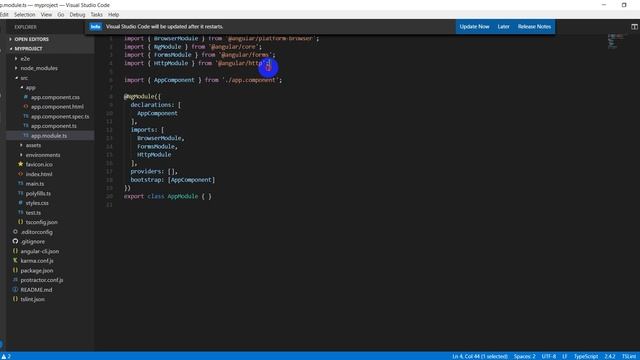The height and width of the screenshot is (360, 640).
Task: Open tslint.json file
Action: [33, 299]
